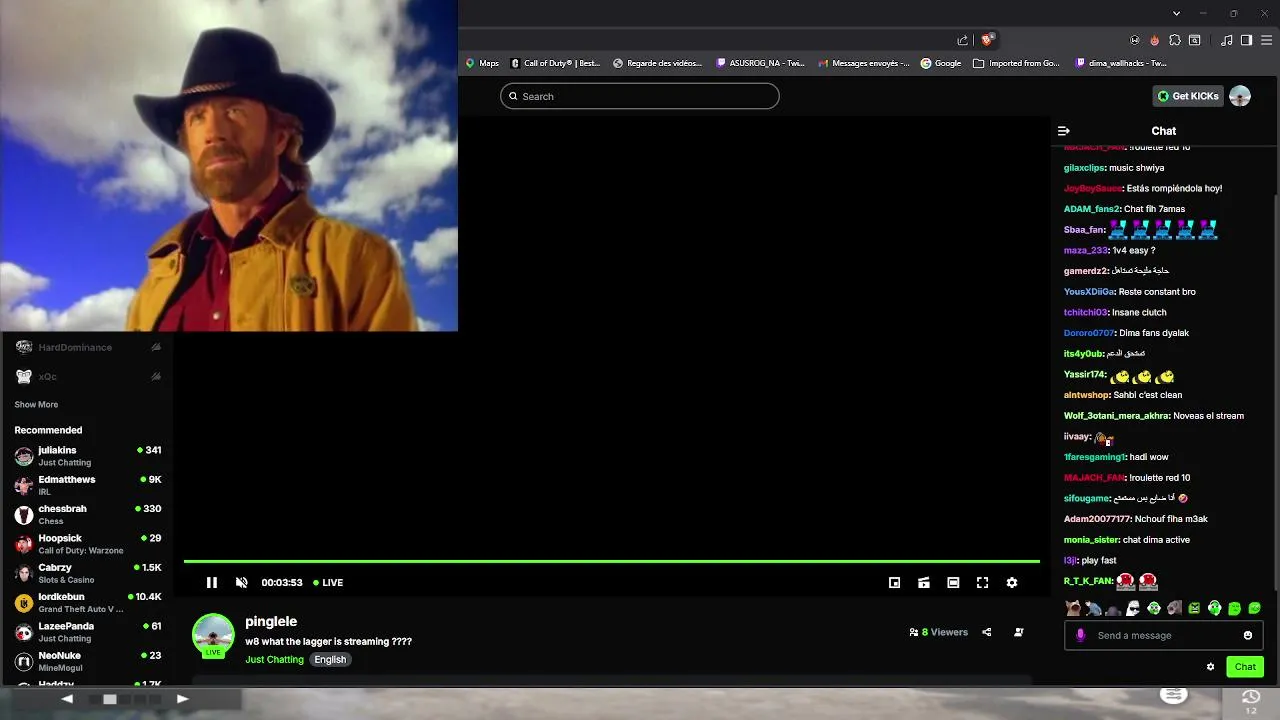The image size is (1280, 720).
Task: Click username tchitchi03 in chat
Action: [1086, 313]
